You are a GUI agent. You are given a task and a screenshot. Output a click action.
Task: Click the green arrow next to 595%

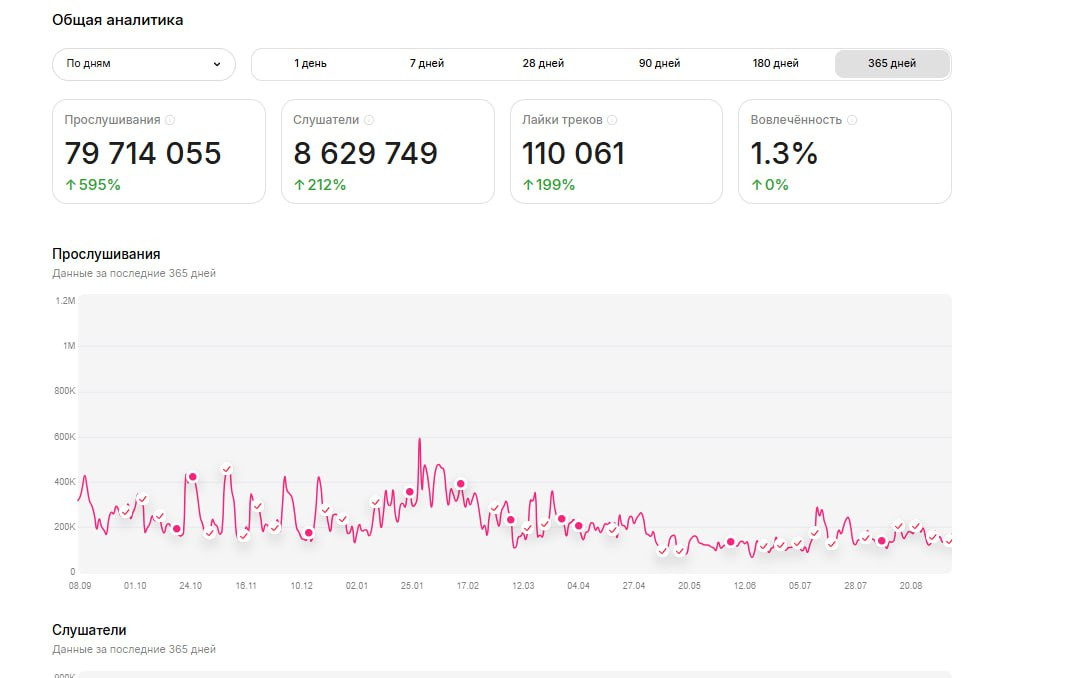pyautogui.click(x=70, y=184)
